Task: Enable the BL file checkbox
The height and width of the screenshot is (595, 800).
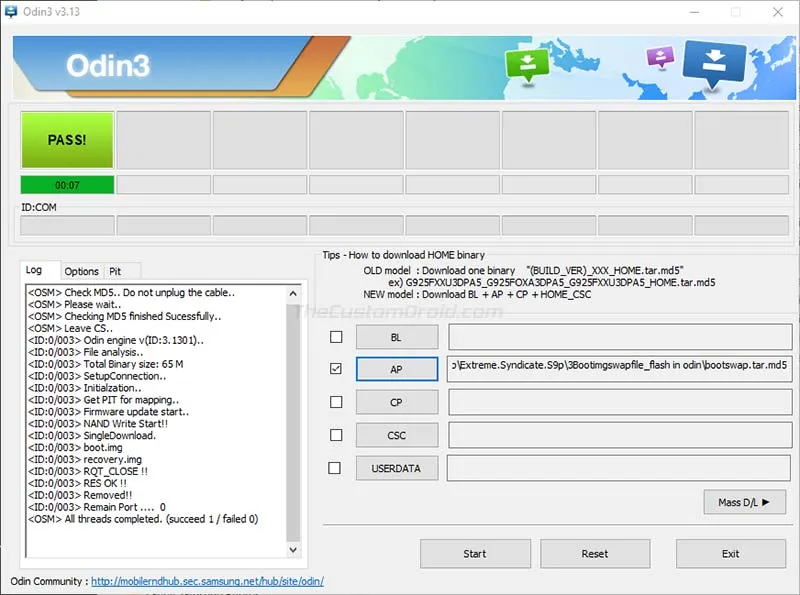Action: tap(336, 337)
